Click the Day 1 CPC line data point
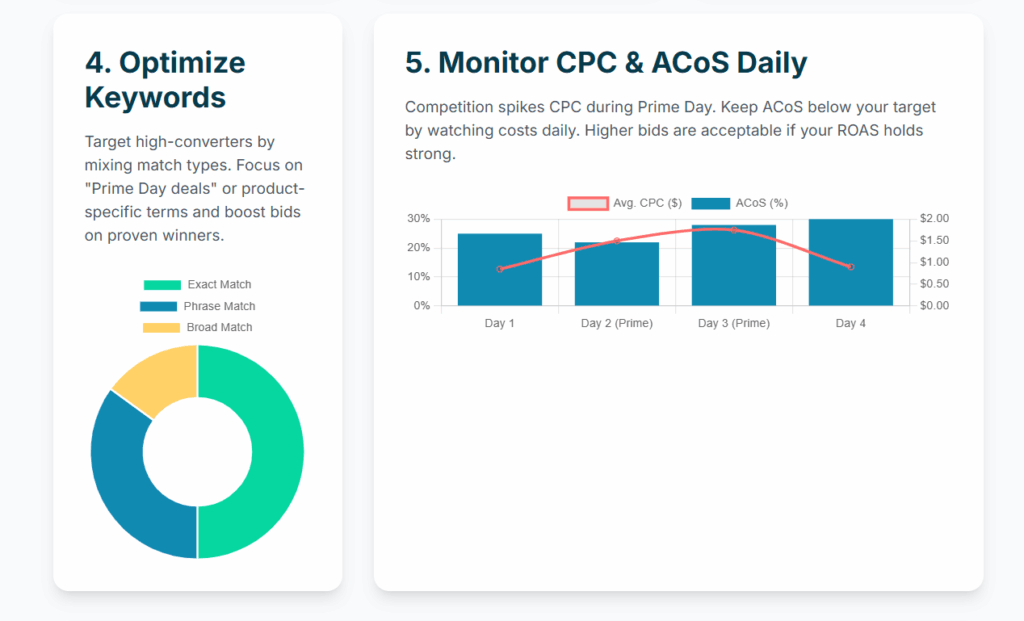 500,269
